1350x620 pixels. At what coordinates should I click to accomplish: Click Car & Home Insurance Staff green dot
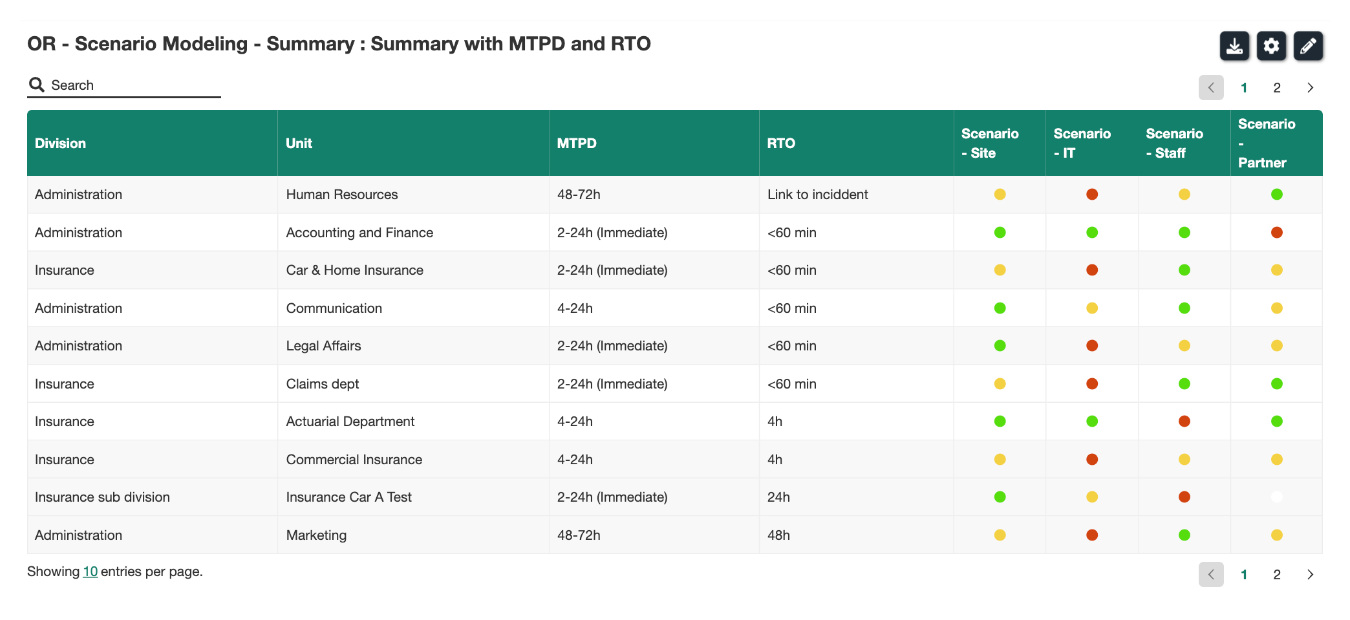(1184, 270)
